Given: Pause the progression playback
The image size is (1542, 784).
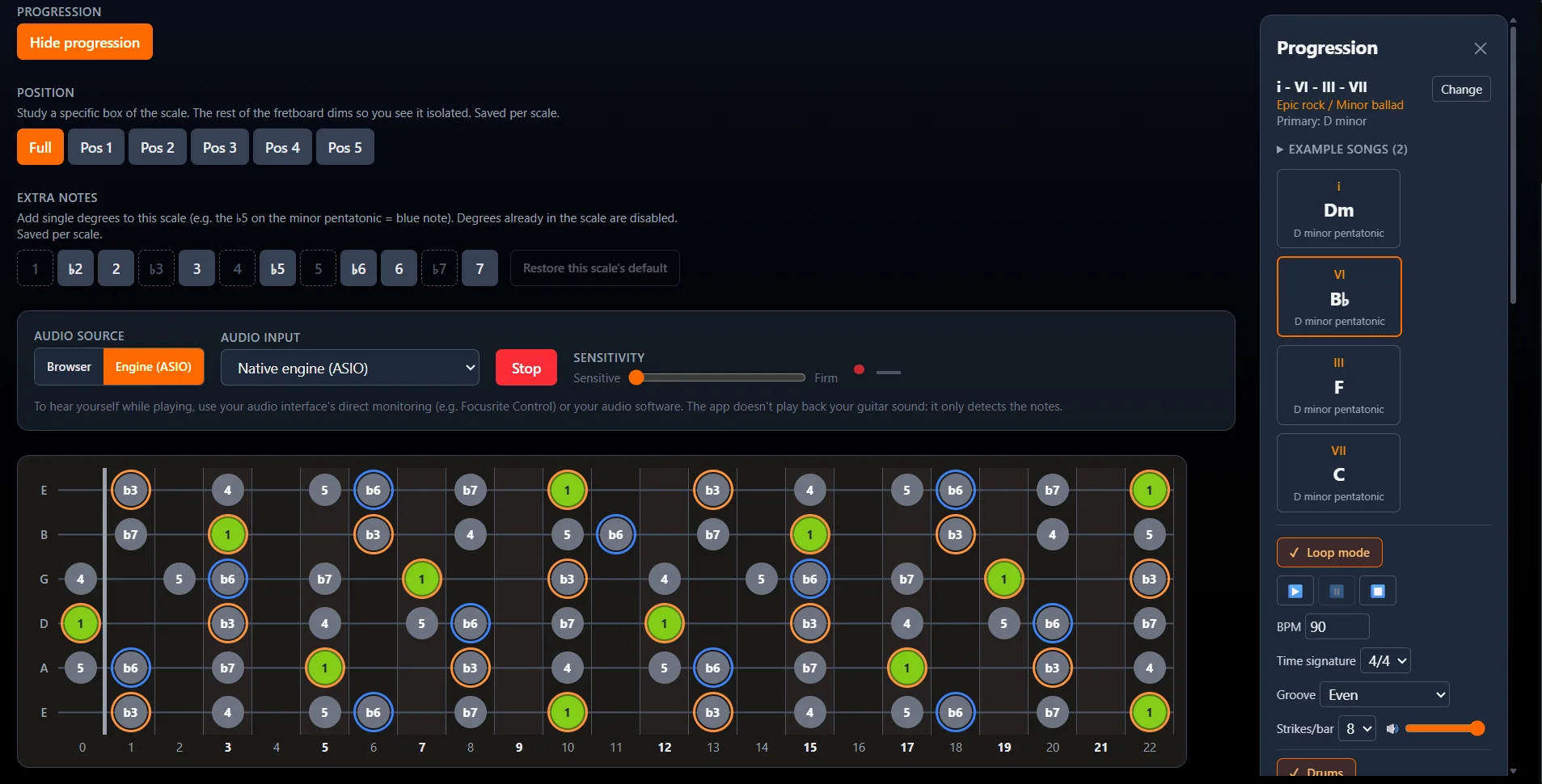Looking at the screenshot, I should pyautogui.click(x=1336, y=591).
